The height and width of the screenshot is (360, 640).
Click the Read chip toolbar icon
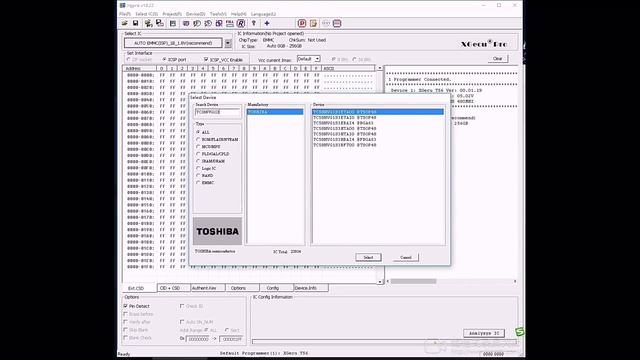197,23
